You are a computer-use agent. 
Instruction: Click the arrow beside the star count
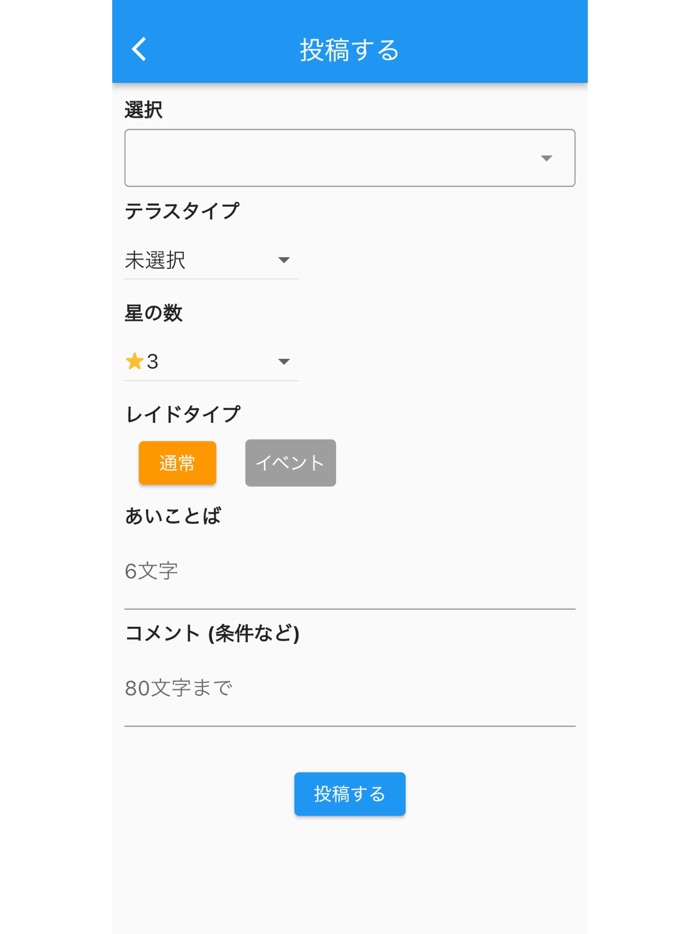pyautogui.click(x=284, y=362)
